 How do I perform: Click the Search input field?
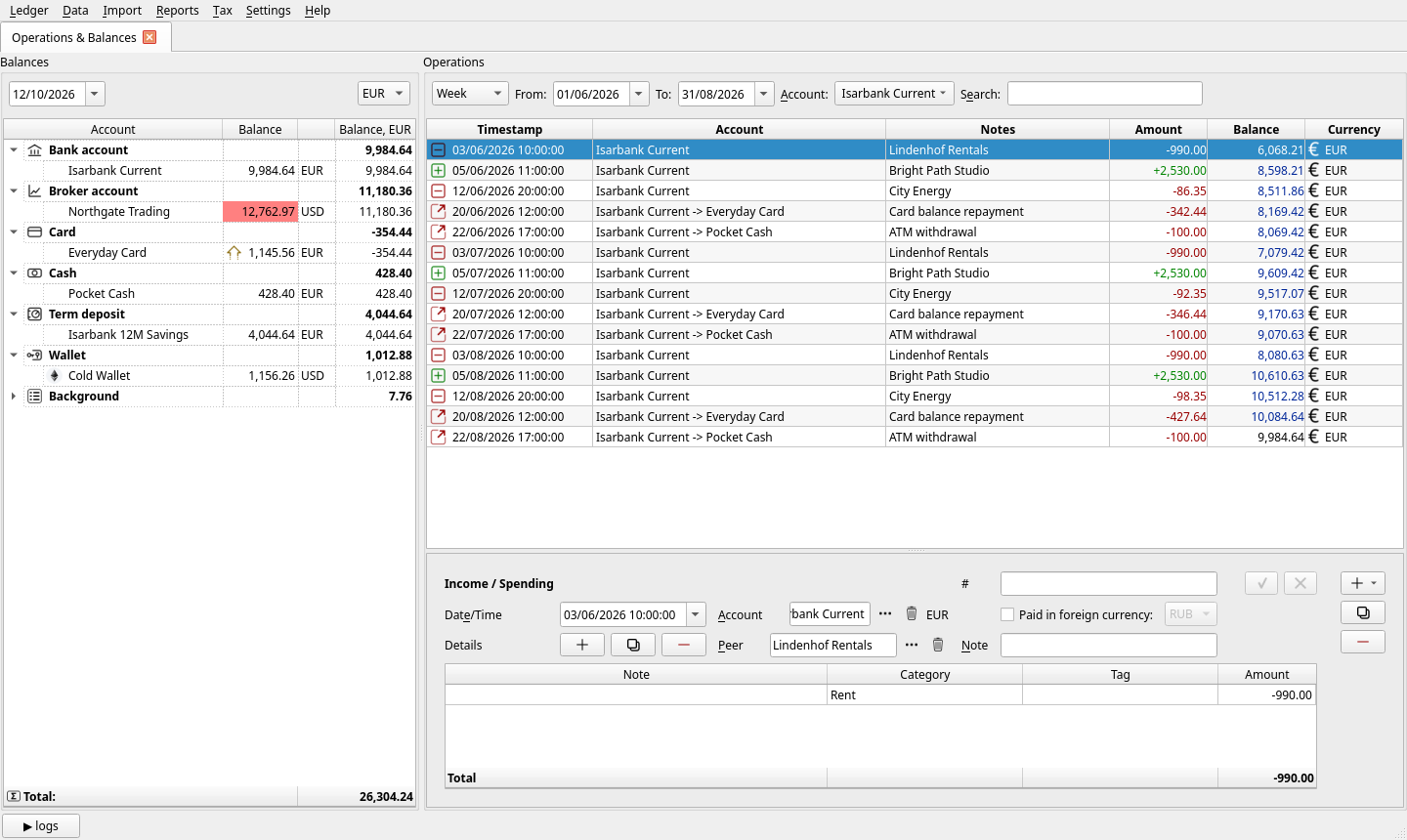1105,94
